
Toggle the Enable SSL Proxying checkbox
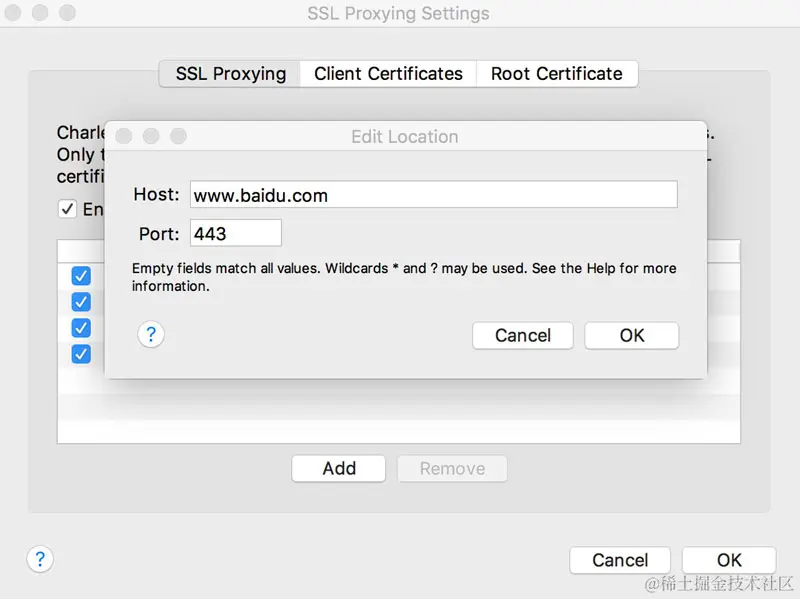coord(67,209)
